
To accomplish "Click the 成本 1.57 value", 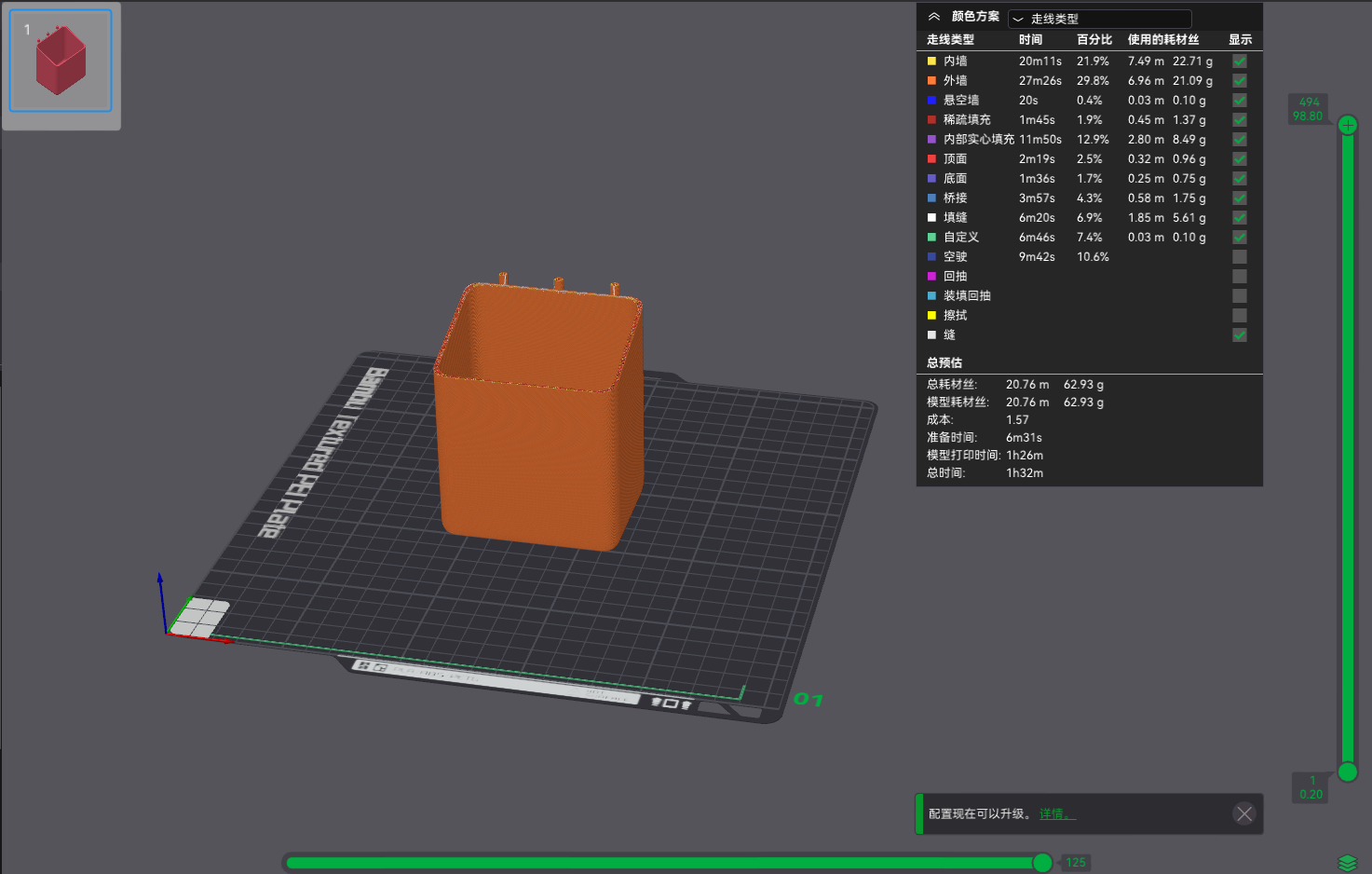I will coord(1017,419).
